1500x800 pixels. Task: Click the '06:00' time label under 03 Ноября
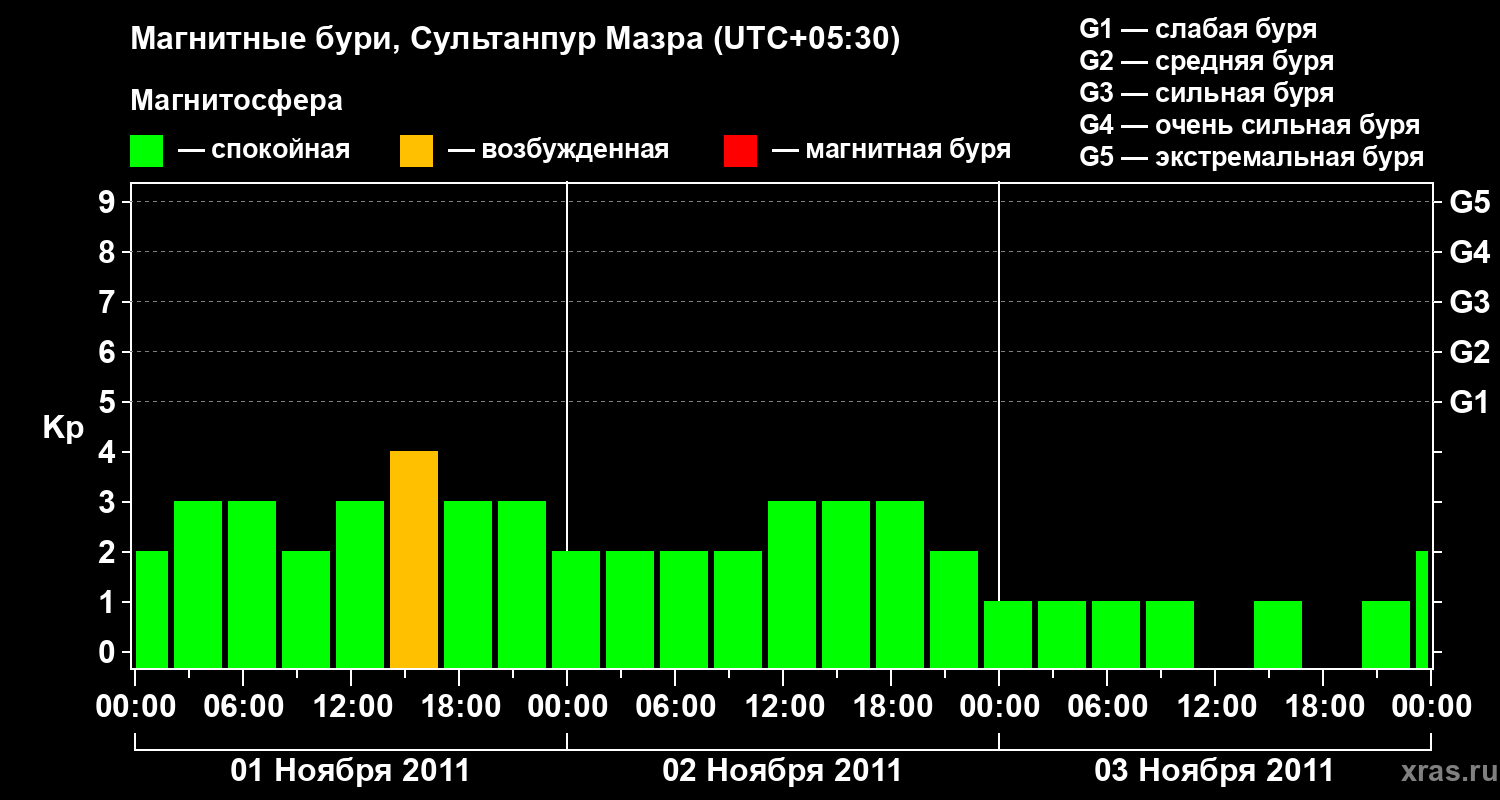1106,707
